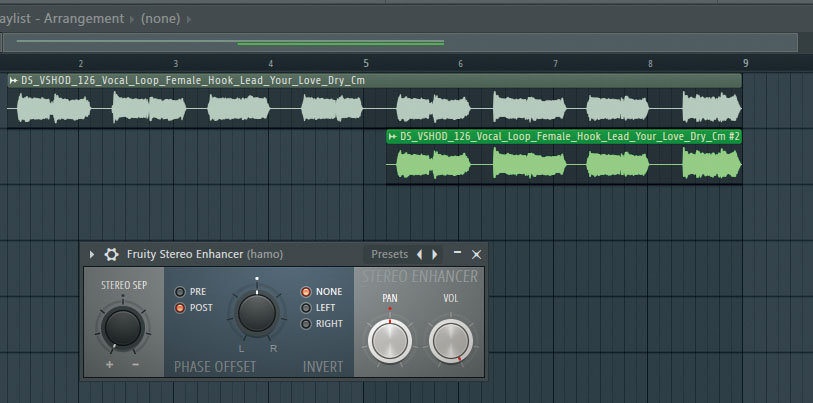Click the Vol knob
This screenshot has height=403, width=813.
pos(451,341)
